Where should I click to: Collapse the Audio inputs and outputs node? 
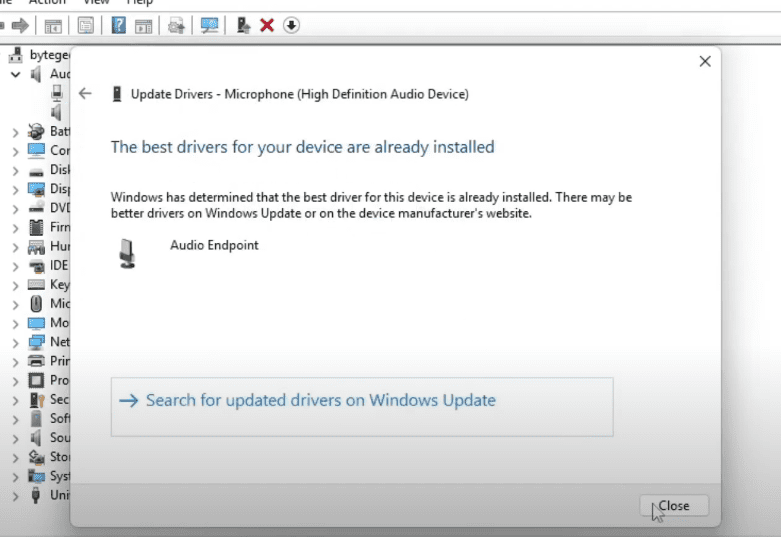[x=15, y=74]
